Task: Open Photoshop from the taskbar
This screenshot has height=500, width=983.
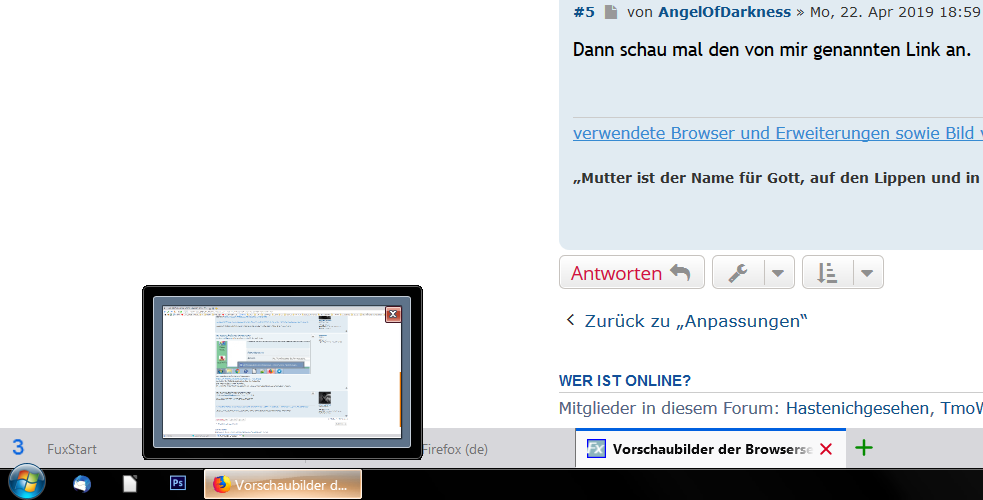Action: (178, 484)
